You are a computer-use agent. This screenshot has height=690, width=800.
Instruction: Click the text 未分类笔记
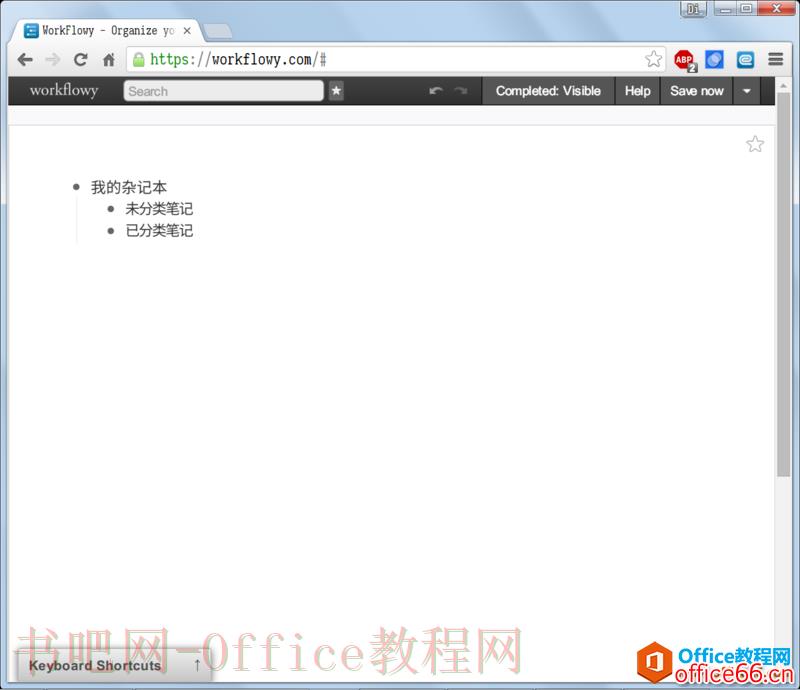coord(159,209)
